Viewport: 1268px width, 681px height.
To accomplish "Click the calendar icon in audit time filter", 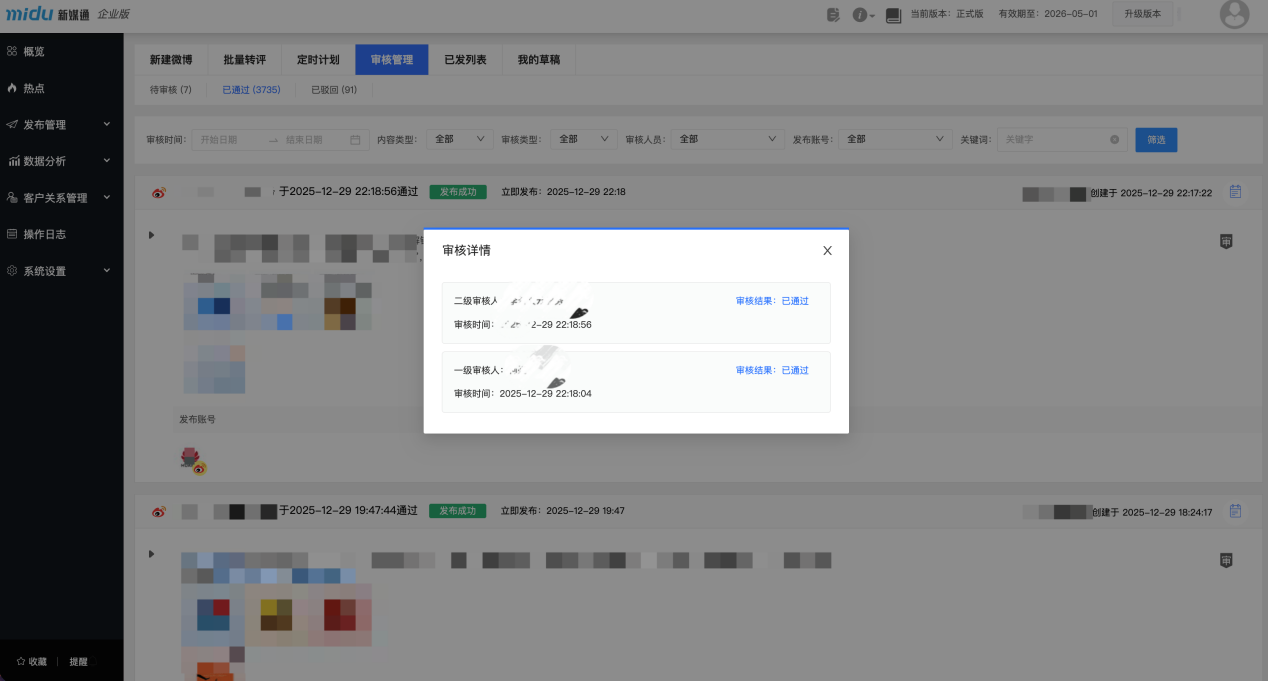I will 355,140.
